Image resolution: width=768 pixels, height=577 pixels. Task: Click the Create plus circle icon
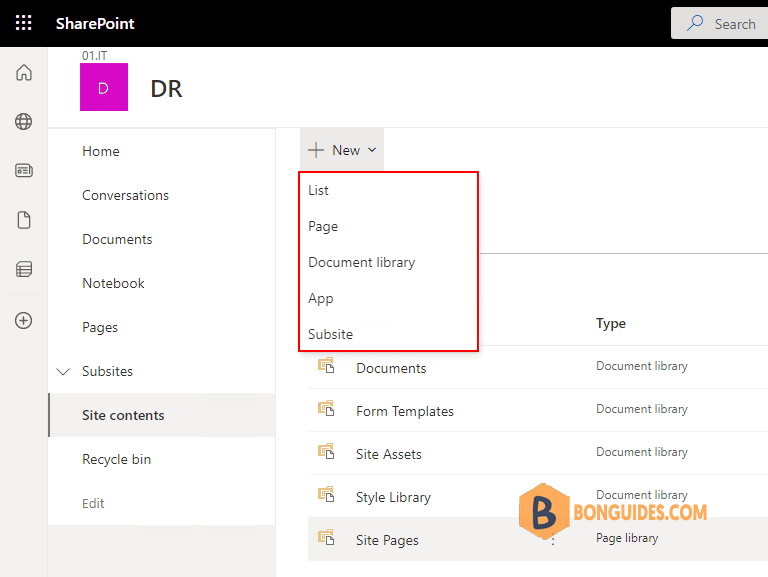24,321
